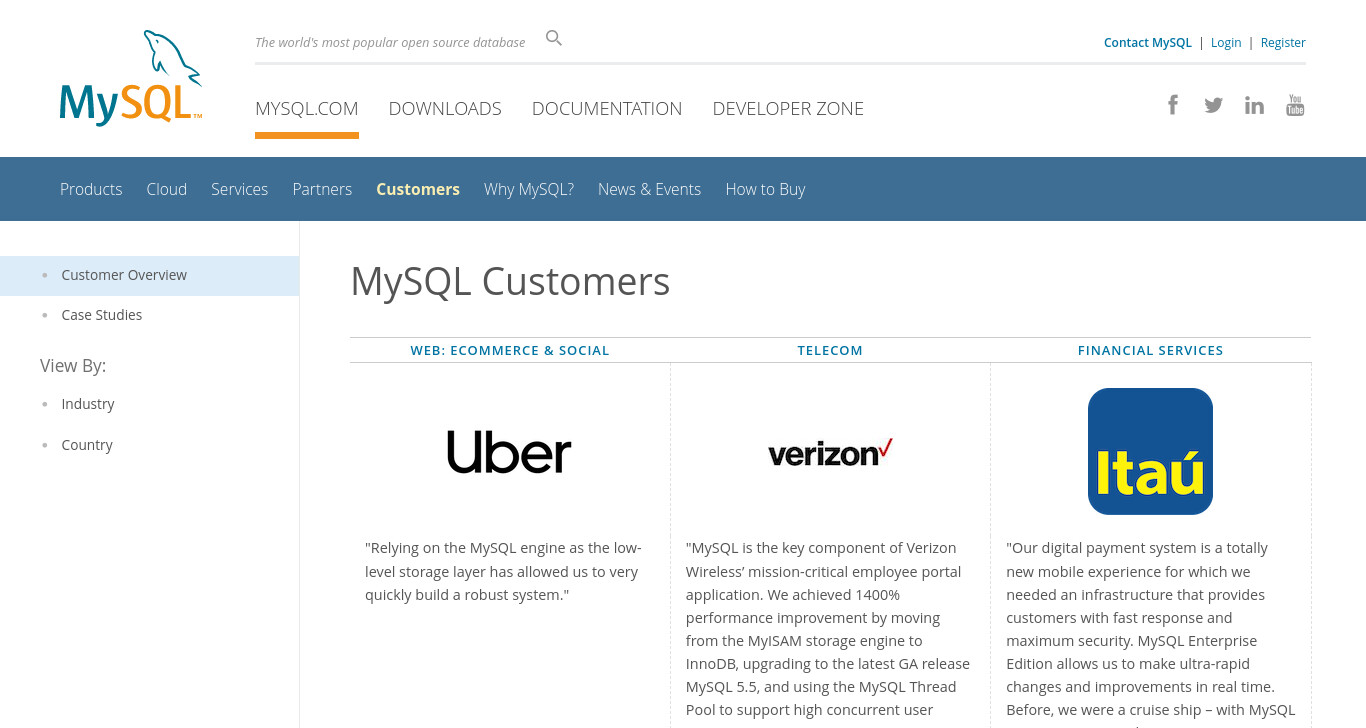Open Case Studies in sidebar
This screenshot has width=1366, height=728.
pos(102,315)
